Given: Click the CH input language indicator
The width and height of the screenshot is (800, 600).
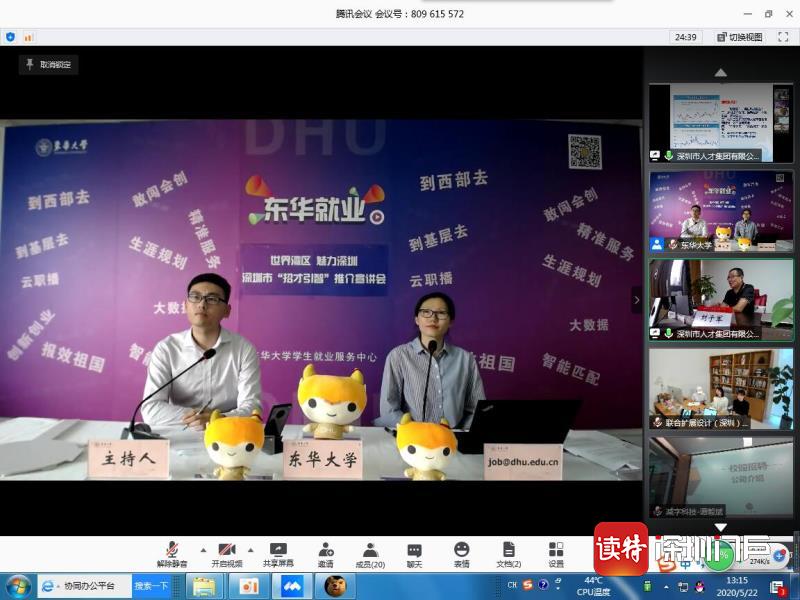Looking at the screenshot, I should (x=512, y=585).
